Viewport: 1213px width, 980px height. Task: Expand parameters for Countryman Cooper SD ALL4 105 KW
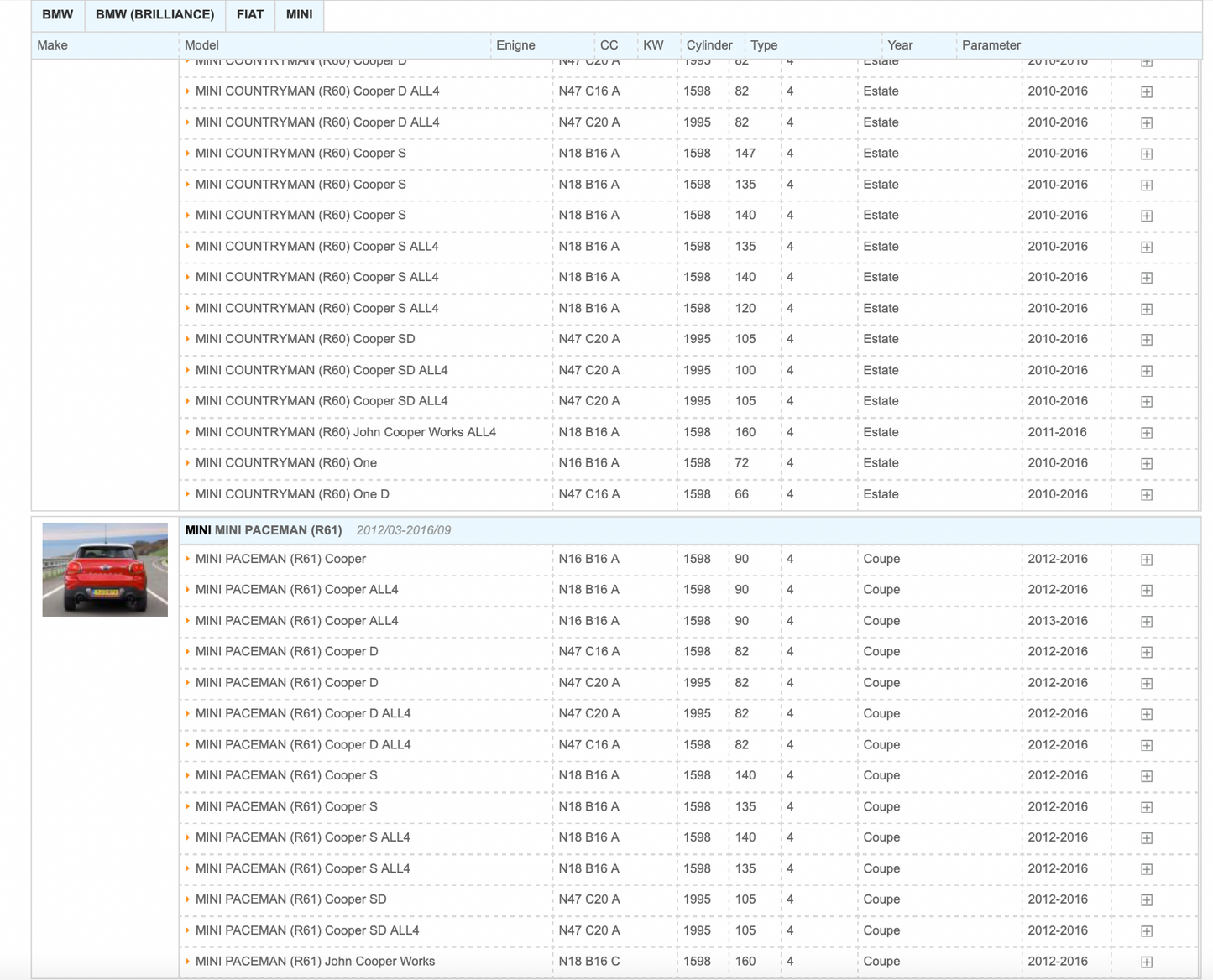click(x=1147, y=402)
